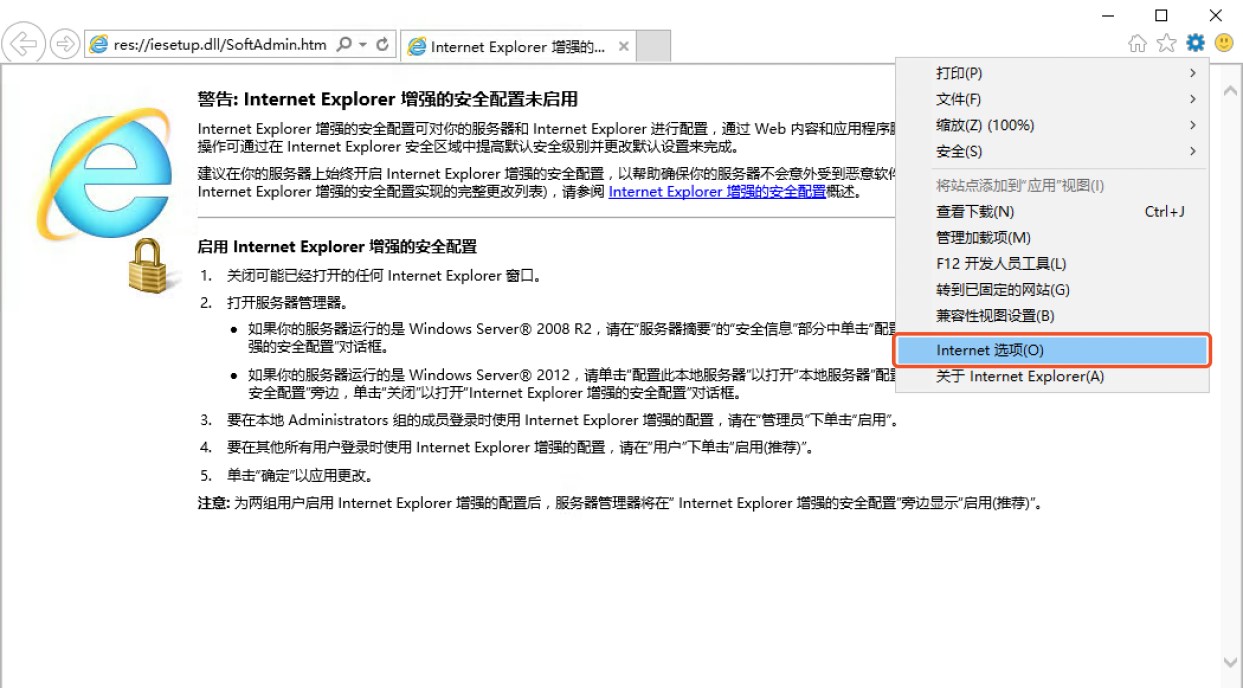
Task: Select Internet 选项(O) menu item
Action: 1052,350
